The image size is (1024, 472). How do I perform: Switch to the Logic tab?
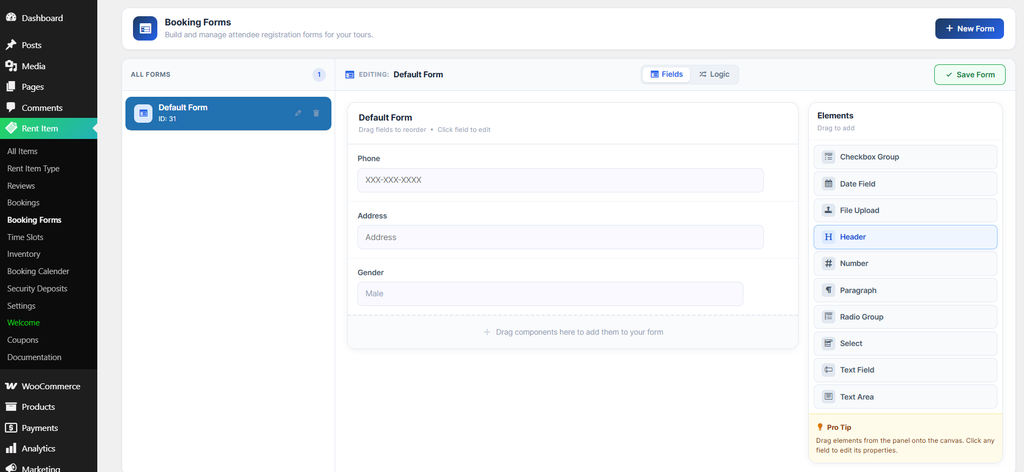pos(714,74)
